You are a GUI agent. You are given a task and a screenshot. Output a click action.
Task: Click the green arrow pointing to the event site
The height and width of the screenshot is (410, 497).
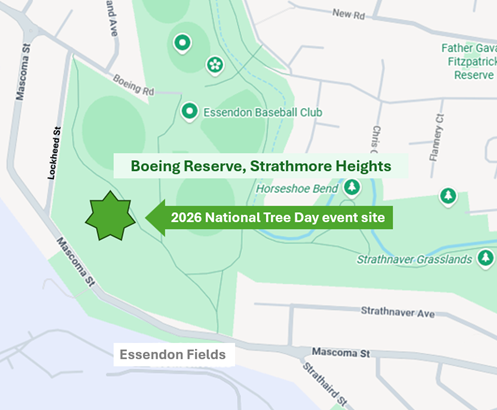point(156,218)
